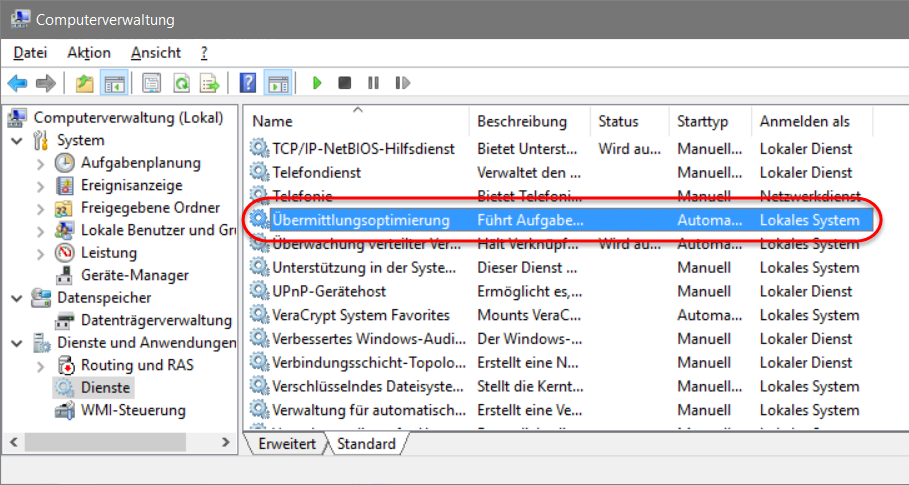
Task: Collapse Dienste und Anwendungen node
Action: (17, 343)
